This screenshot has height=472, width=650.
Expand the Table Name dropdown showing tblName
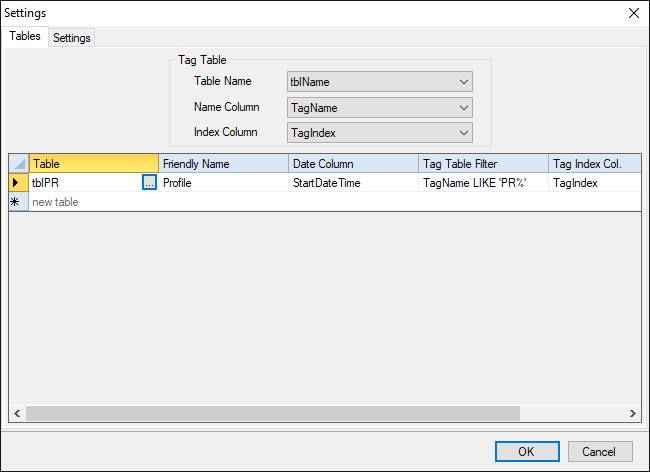(380, 82)
